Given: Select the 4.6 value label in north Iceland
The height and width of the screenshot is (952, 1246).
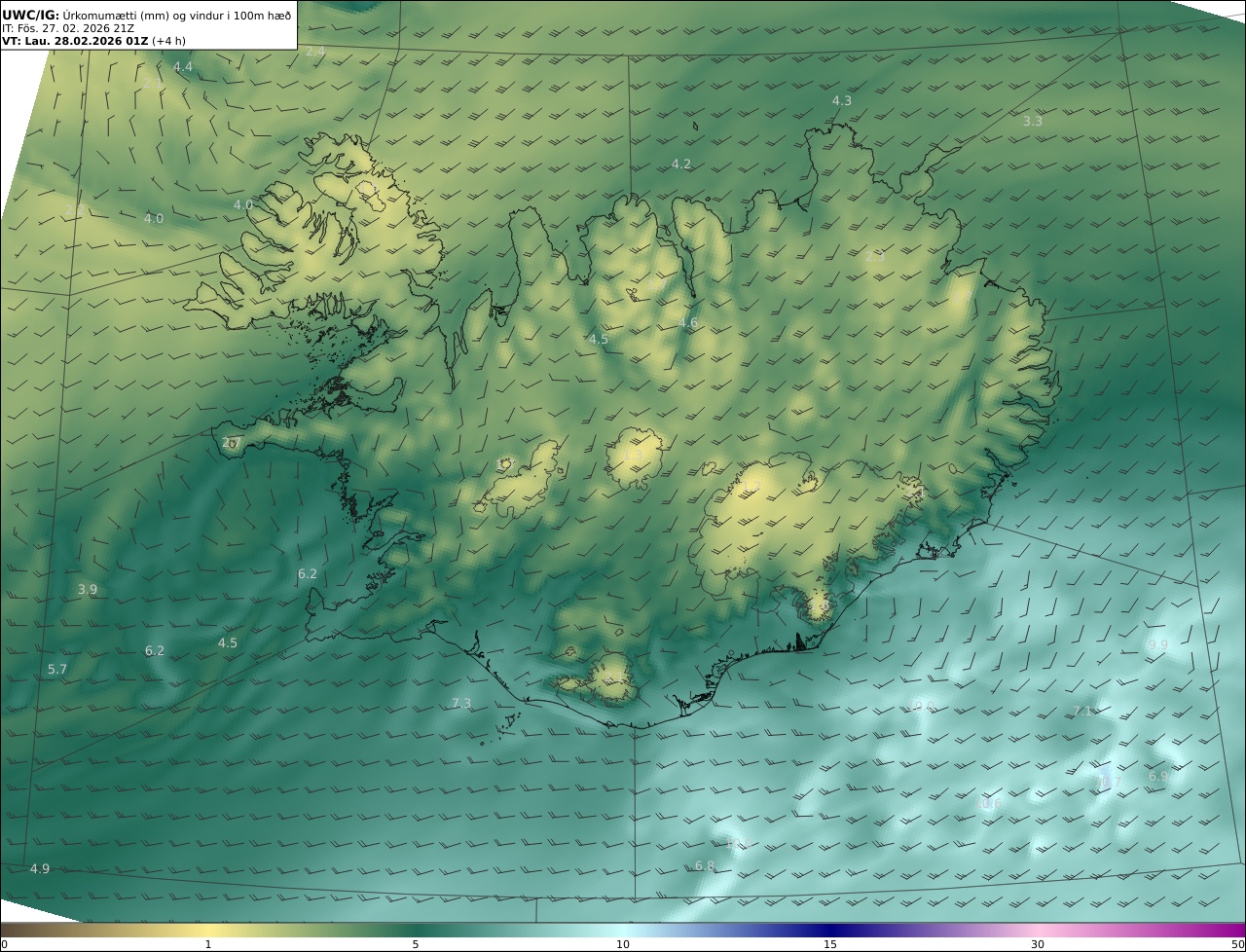Looking at the screenshot, I should (x=688, y=323).
